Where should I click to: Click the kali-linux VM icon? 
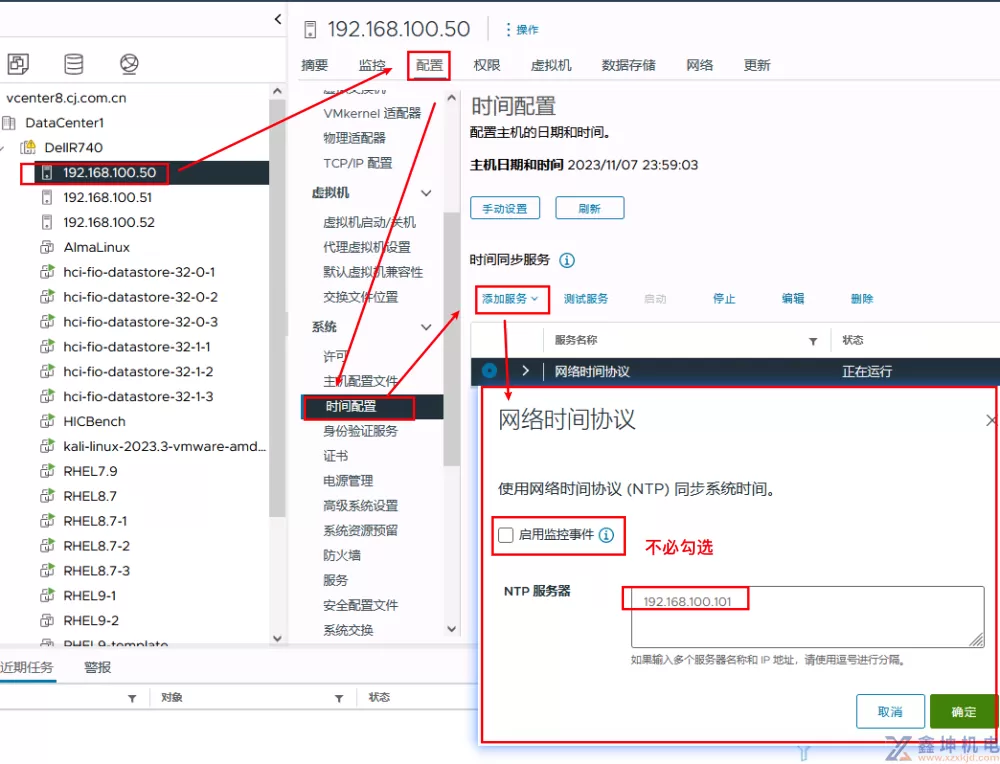pos(47,446)
